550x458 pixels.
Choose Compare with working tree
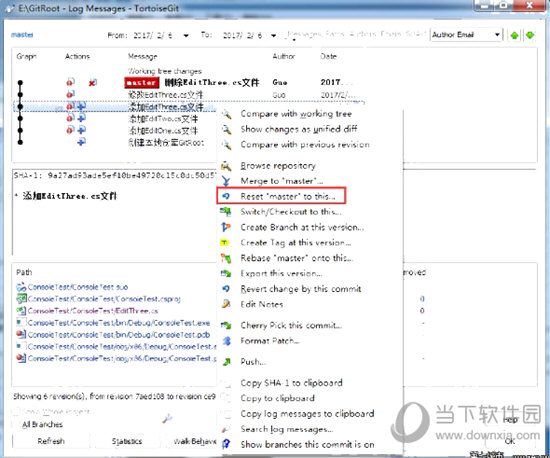tap(296, 114)
